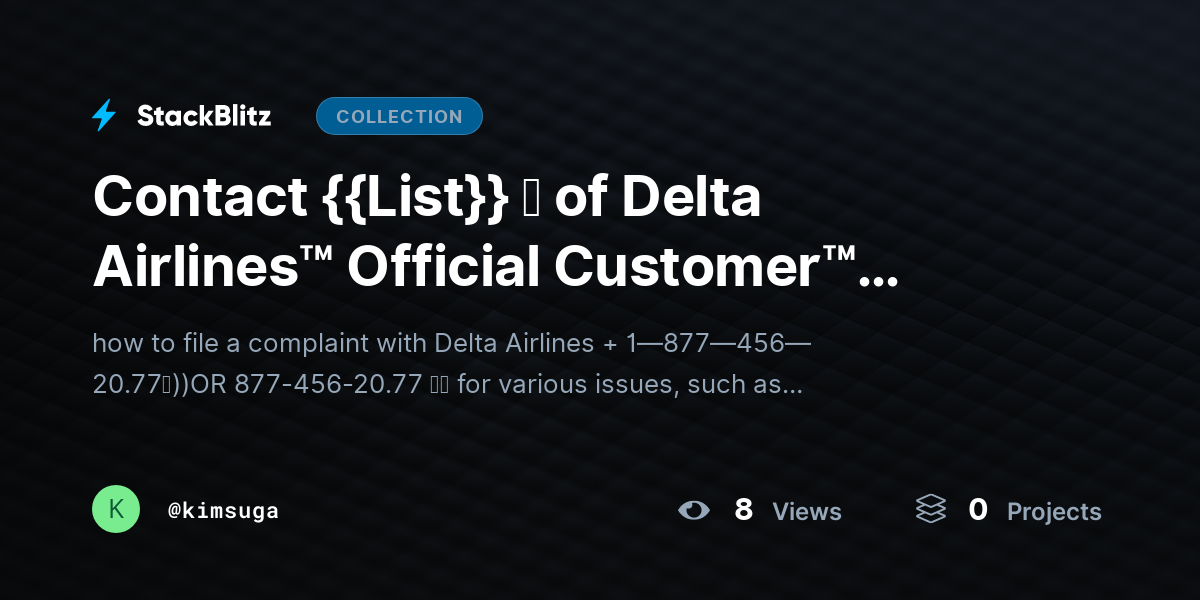The height and width of the screenshot is (600, 1200).
Task: Open the @kimsuga profile username
Action: tap(223, 511)
